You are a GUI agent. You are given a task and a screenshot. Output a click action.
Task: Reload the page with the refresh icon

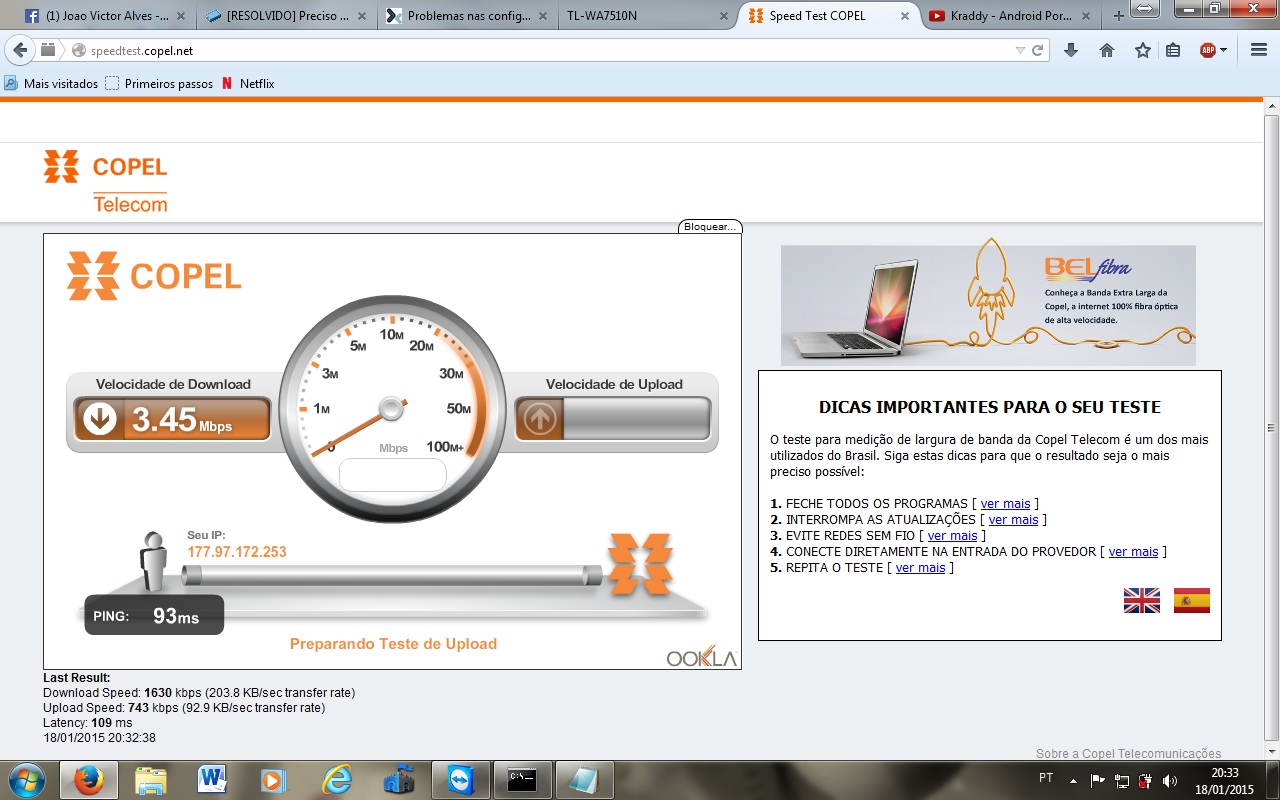[x=1038, y=50]
